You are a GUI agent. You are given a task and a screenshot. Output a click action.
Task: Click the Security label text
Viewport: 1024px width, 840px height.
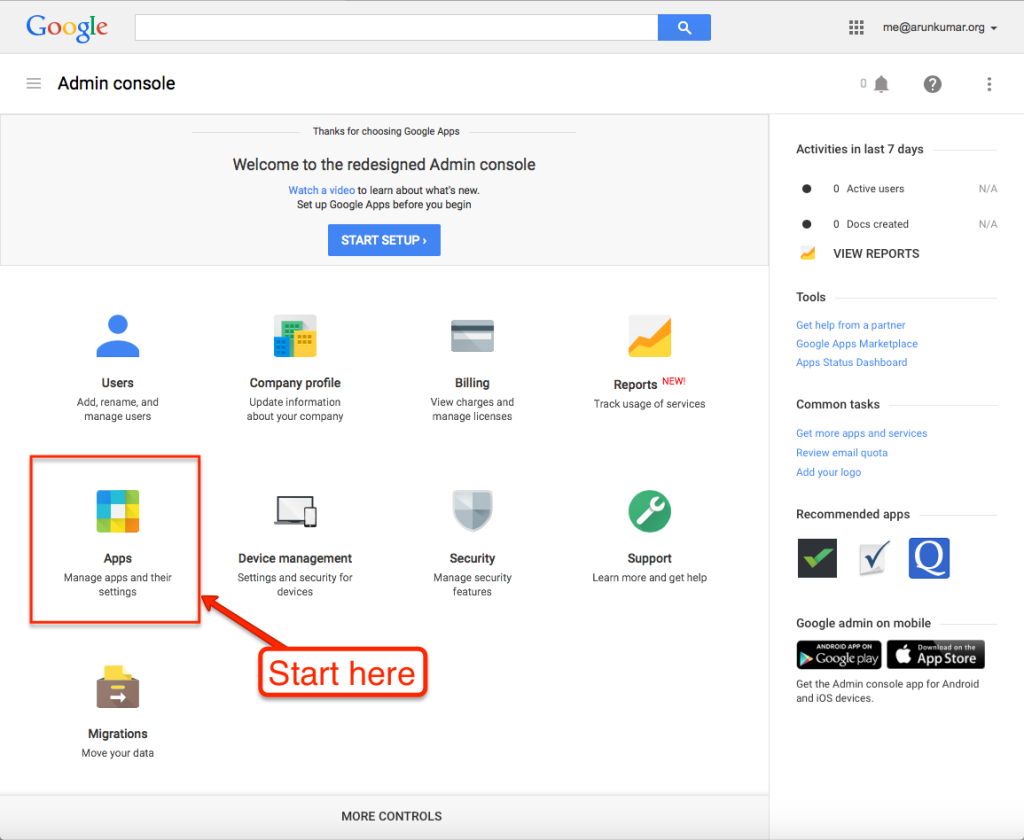472,558
